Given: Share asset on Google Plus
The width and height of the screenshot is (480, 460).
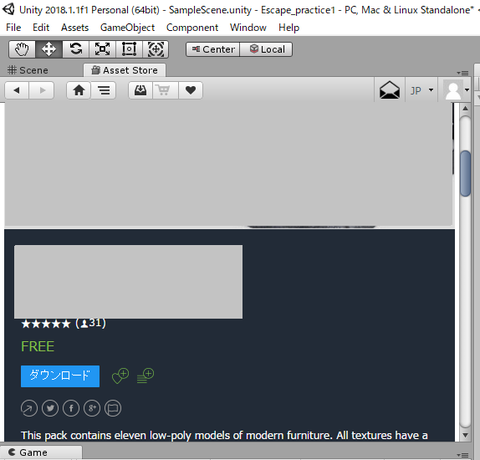Looking at the screenshot, I should click(x=92, y=408).
